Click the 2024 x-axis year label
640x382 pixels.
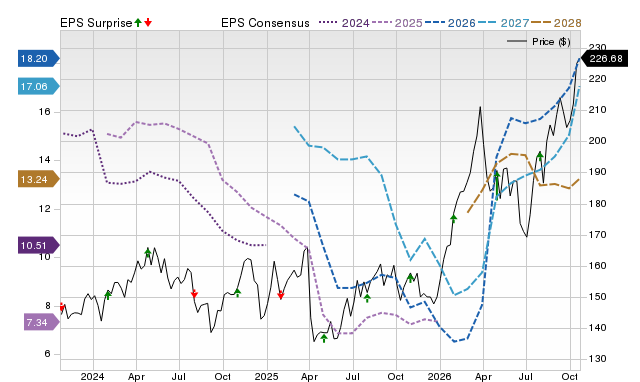[x=92, y=376]
